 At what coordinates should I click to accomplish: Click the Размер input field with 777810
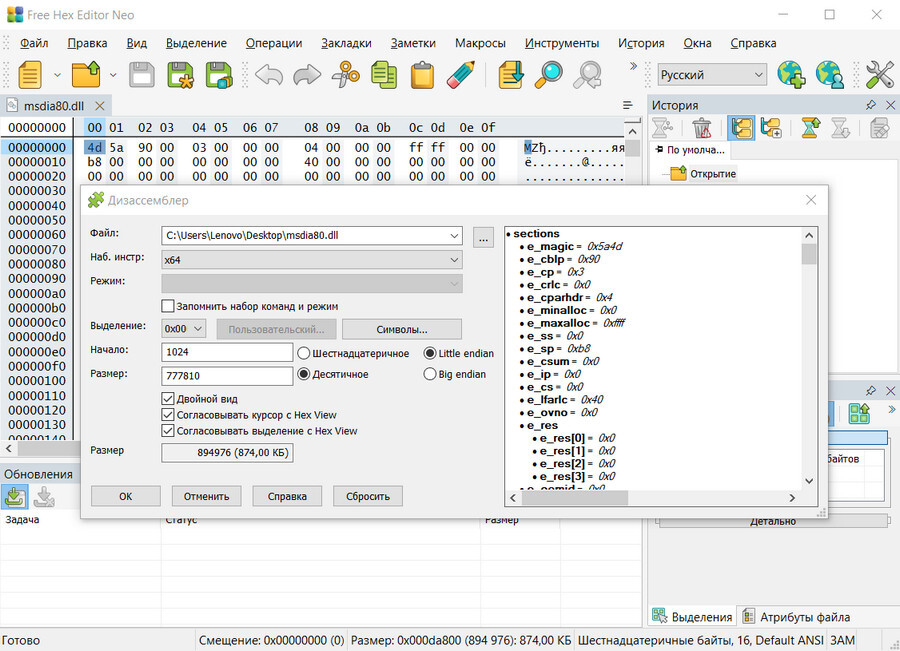(227, 376)
